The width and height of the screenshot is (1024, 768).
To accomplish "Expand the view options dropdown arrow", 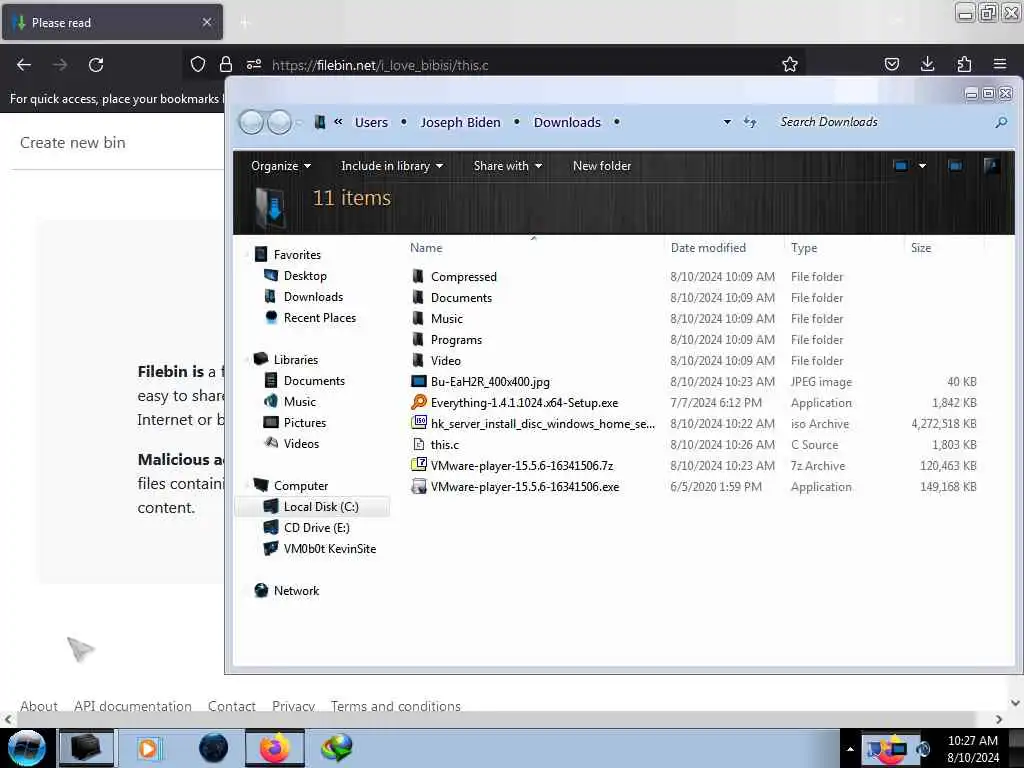I will pos(922,166).
